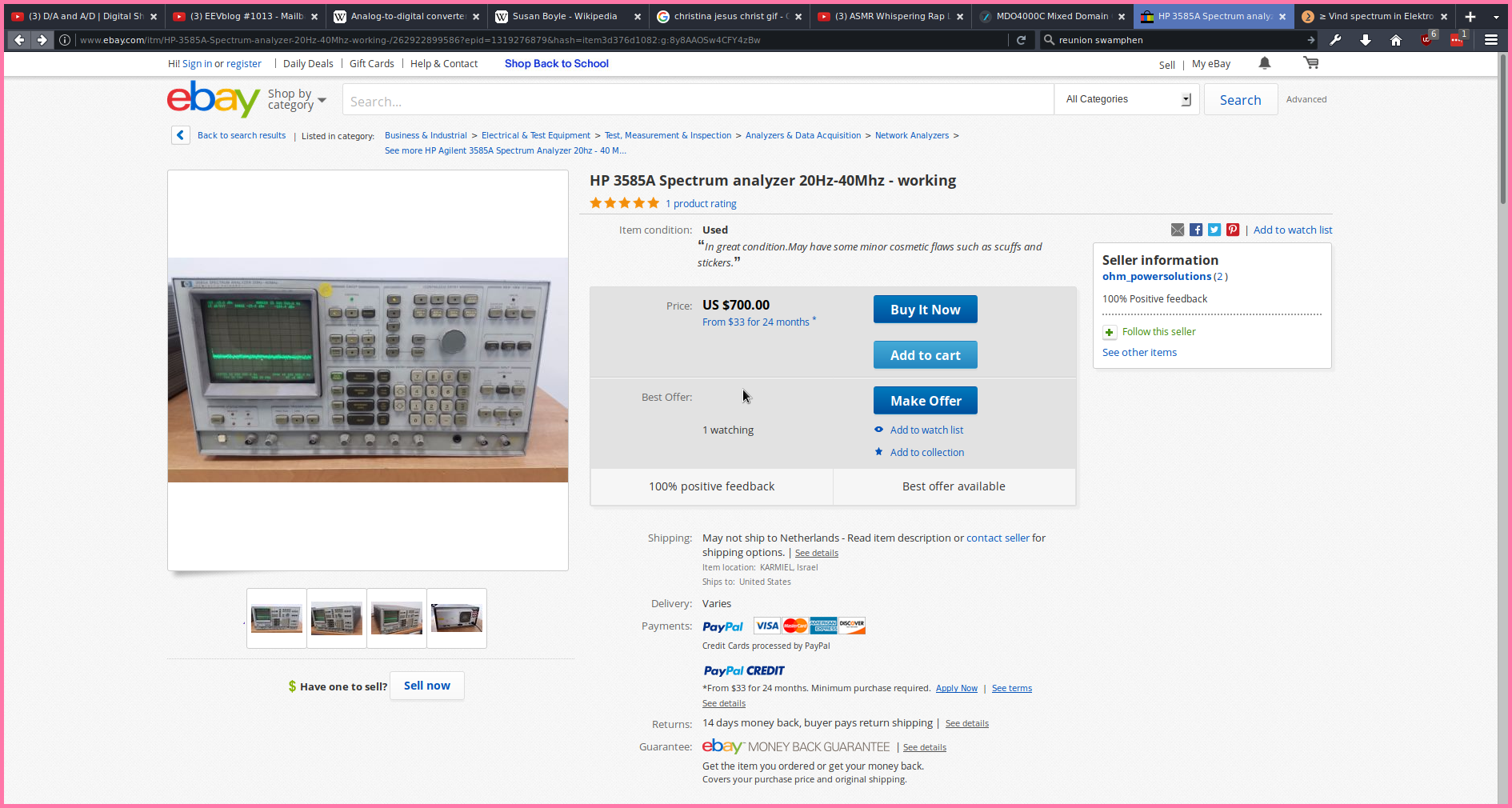
Task: Open the shopping cart icon
Action: tap(1311, 63)
